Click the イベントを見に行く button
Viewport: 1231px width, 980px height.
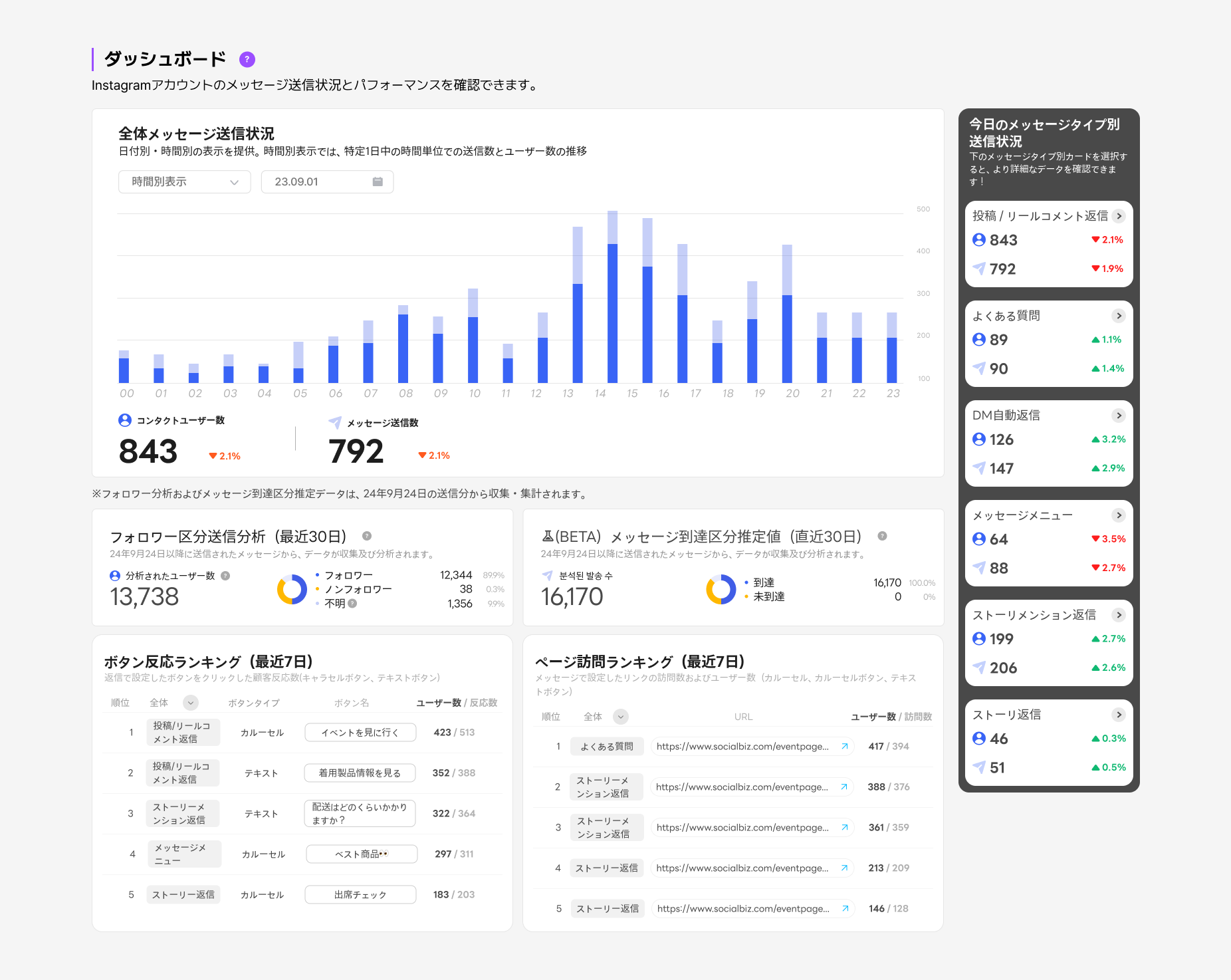pyautogui.click(x=360, y=733)
